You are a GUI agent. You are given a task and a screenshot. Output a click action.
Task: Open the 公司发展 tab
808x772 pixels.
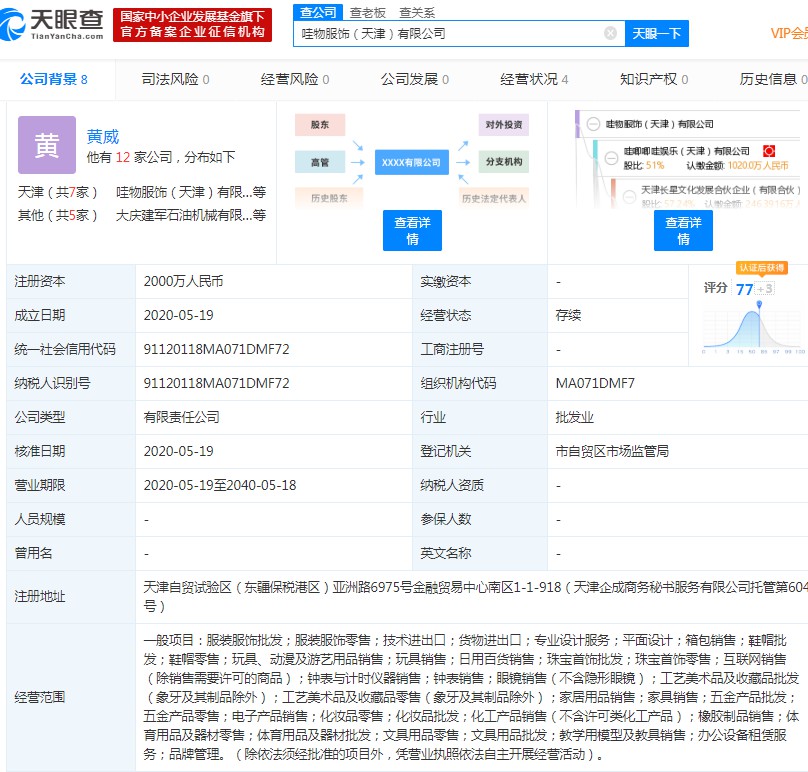point(415,79)
